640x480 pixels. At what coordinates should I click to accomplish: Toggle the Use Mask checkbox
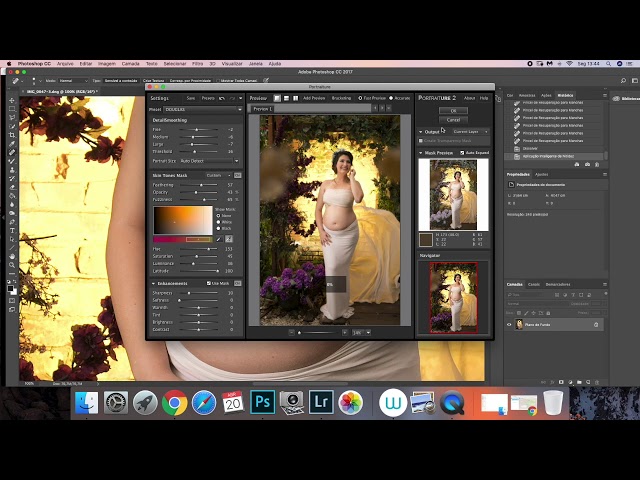pyautogui.click(x=209, y=283)
